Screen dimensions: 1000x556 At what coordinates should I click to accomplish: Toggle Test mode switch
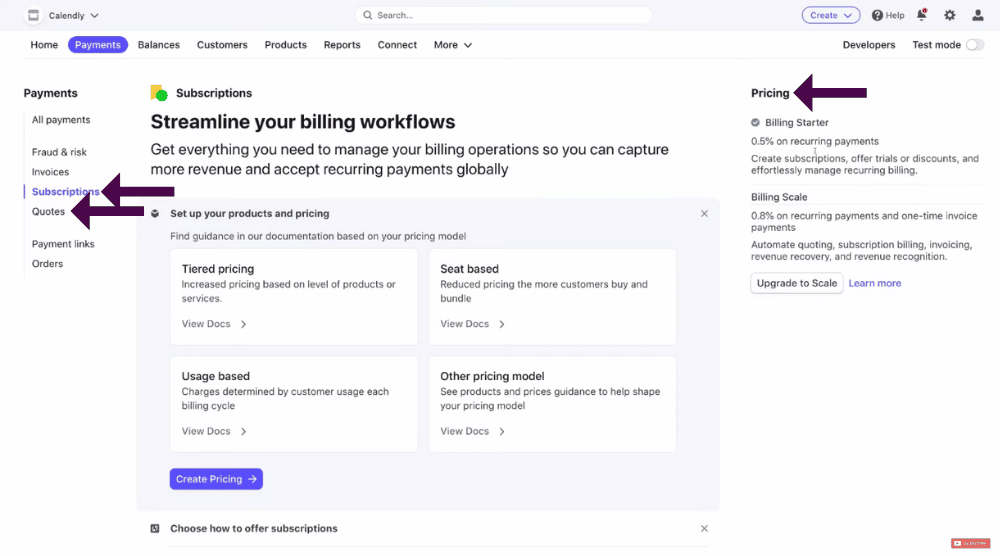point(974,45)
